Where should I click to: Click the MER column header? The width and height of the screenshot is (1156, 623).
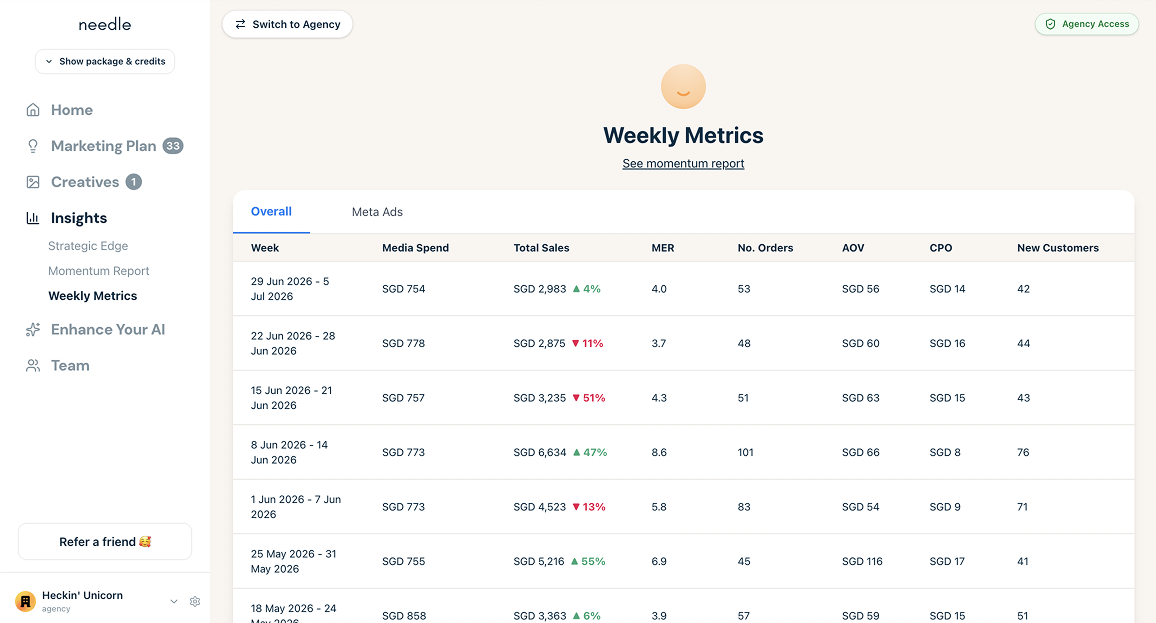pos(663,248)
